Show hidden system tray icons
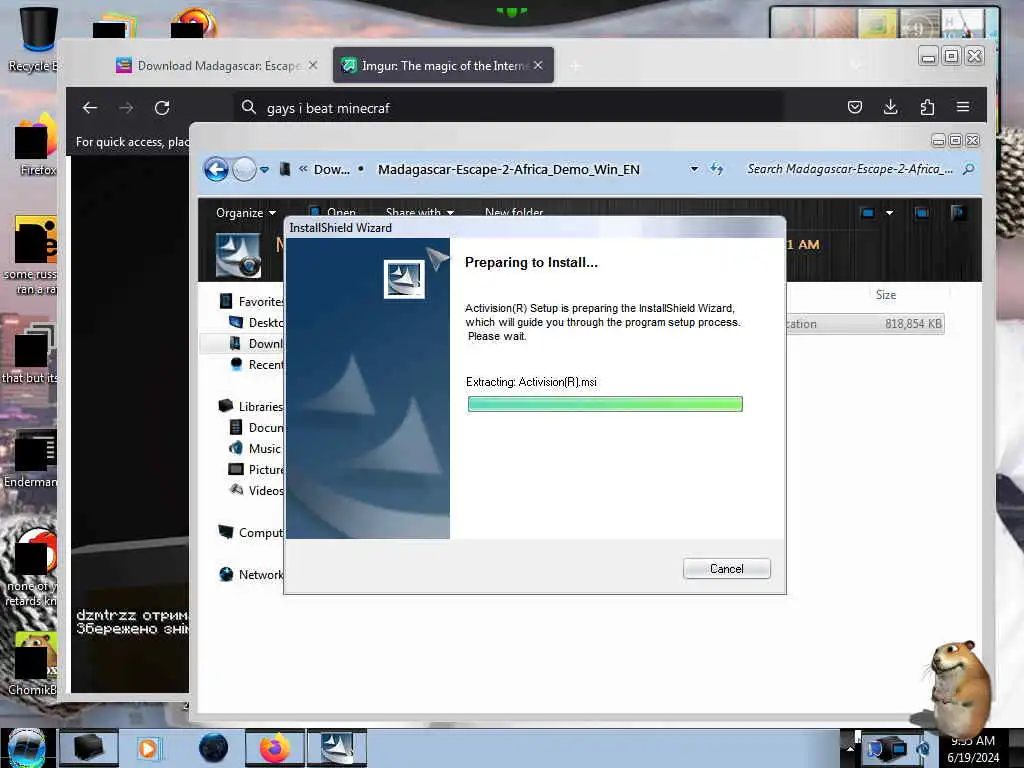The width and height of the screenshot is (1024, 768). (850, 749)
